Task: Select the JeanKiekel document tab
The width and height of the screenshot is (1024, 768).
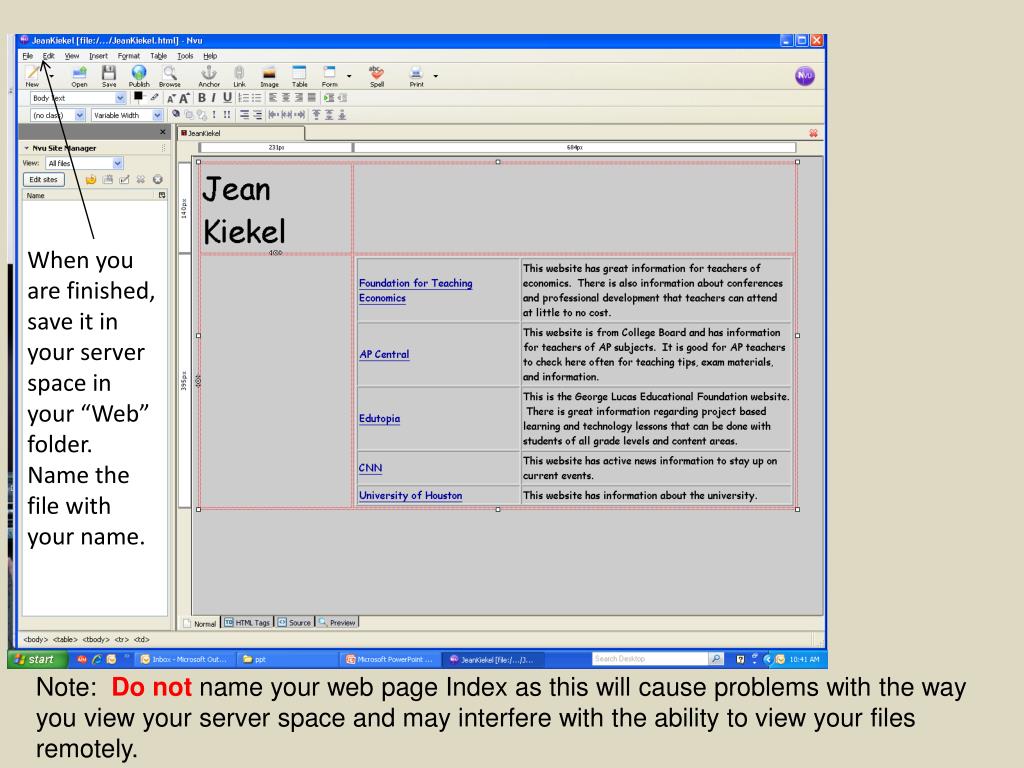Action: [240, 133]
